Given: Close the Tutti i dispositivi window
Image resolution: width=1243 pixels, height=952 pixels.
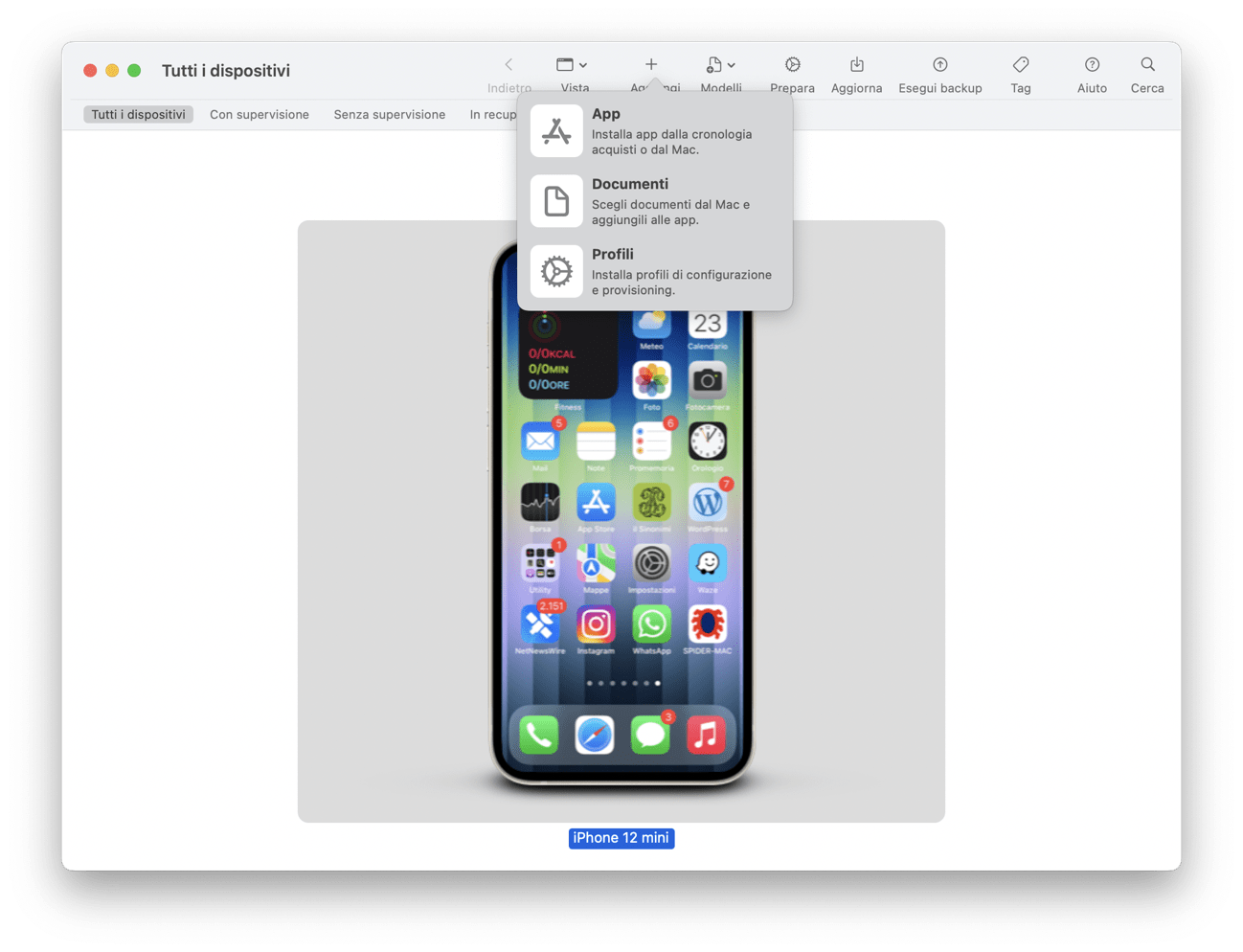Looking at the screenshot, I should point(90,71).
